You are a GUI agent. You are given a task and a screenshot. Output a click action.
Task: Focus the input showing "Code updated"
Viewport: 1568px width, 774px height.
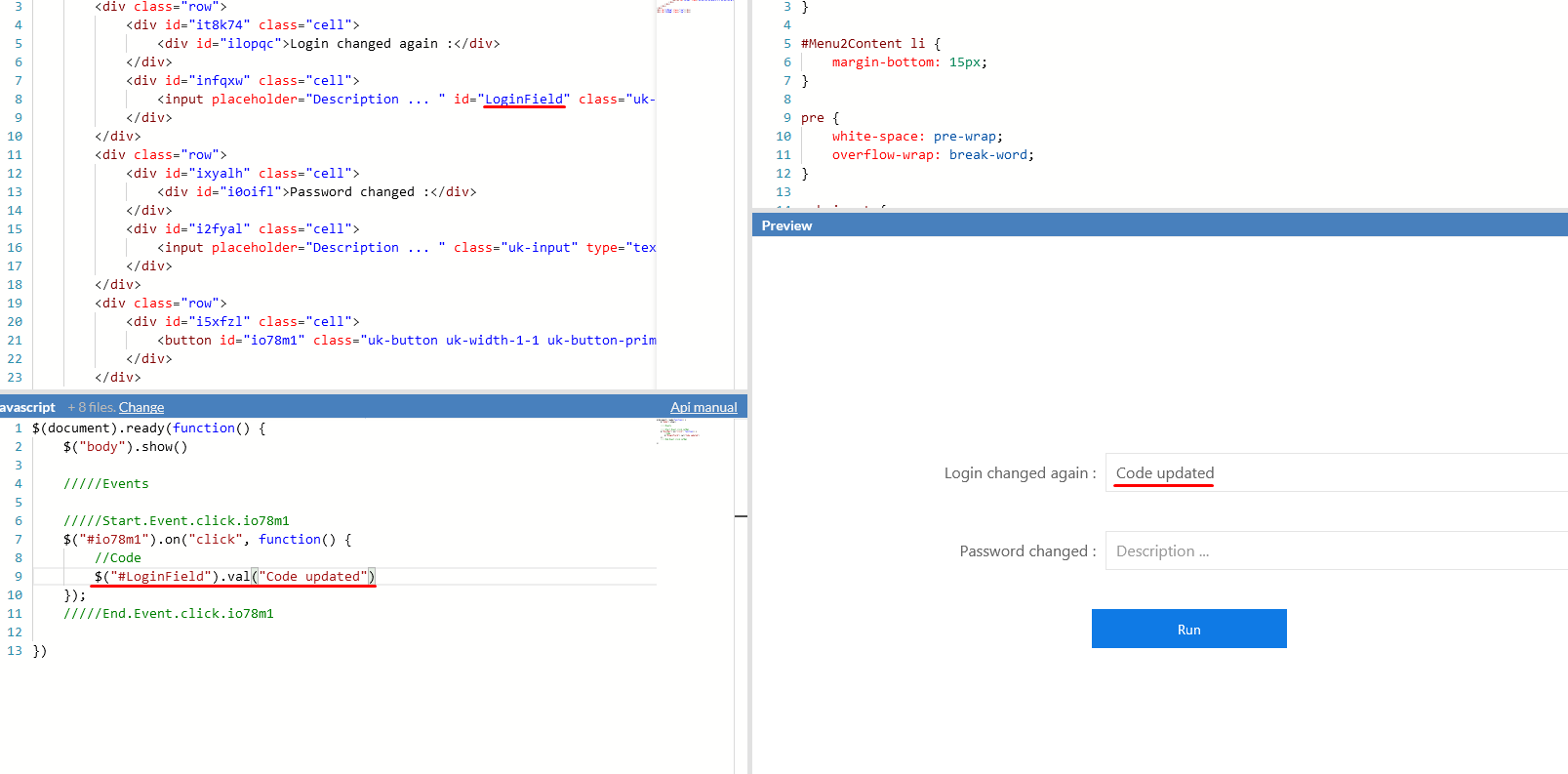pos(1335,473)
